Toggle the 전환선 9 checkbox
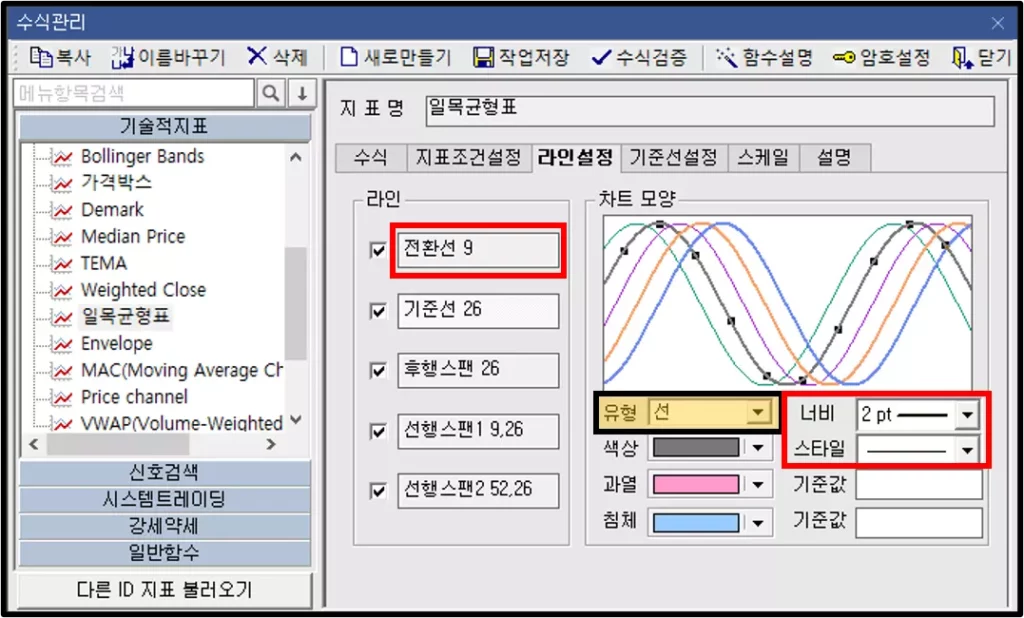 [378, 250]
